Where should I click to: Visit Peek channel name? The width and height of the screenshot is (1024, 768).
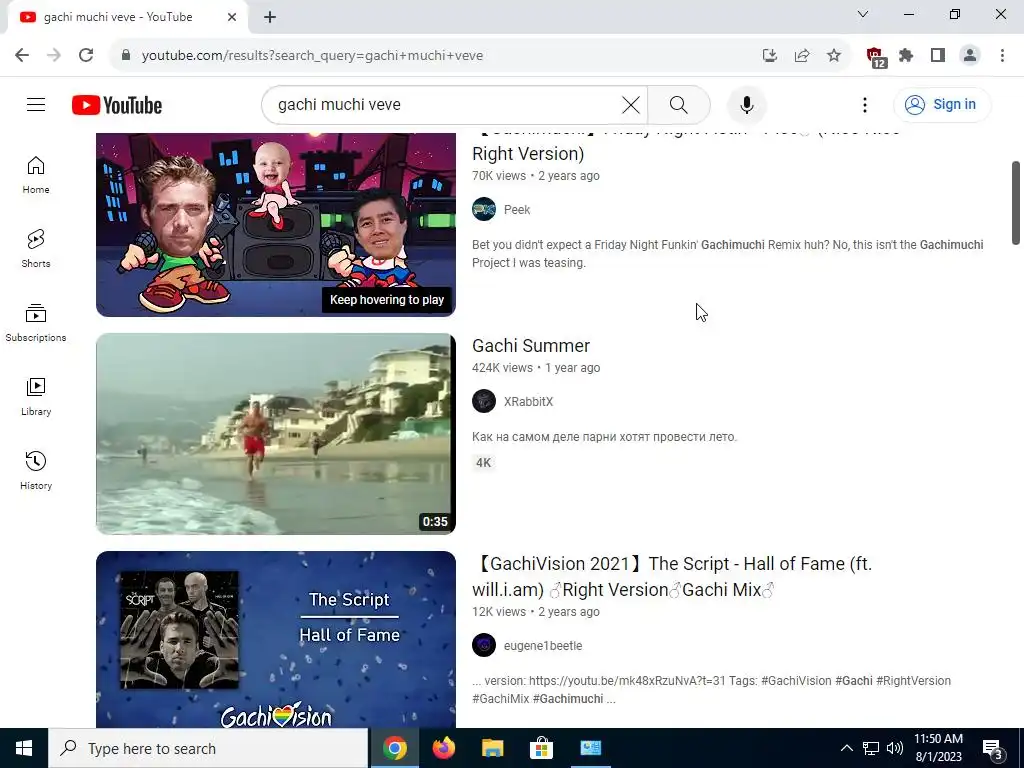coord(517,210)
